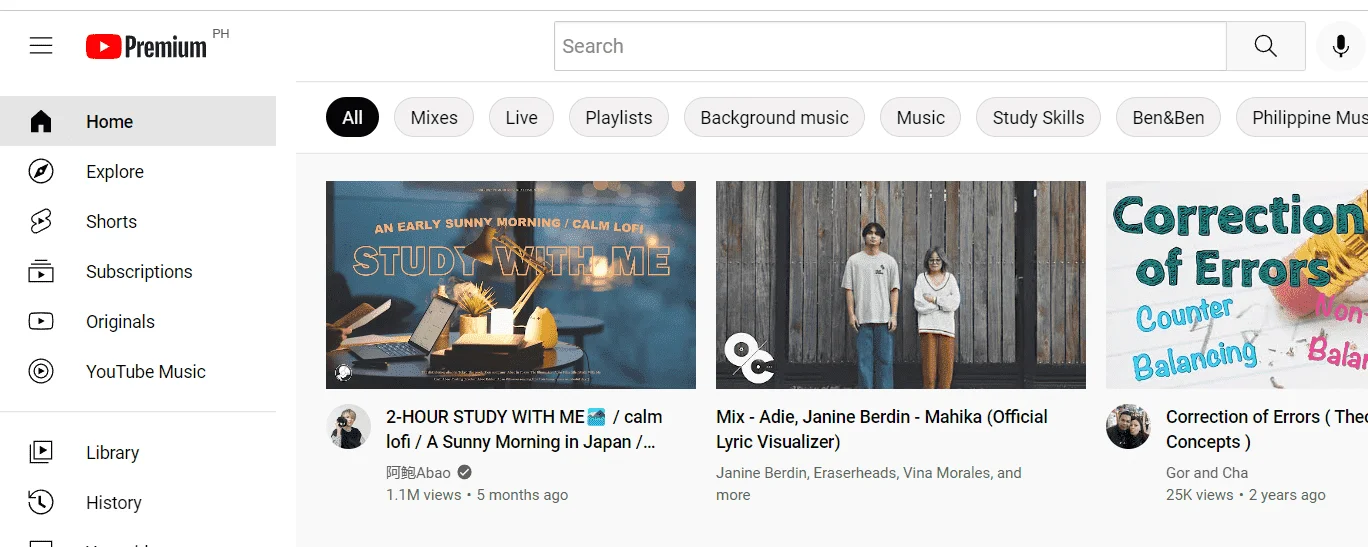Open the Correction of Errors thumbnail
This screenshot has height=547, width=1368.
point(1237,285)
